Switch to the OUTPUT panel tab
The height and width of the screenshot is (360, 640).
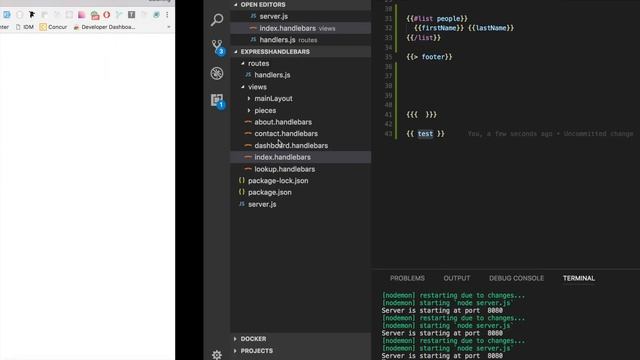pos(457,278)
